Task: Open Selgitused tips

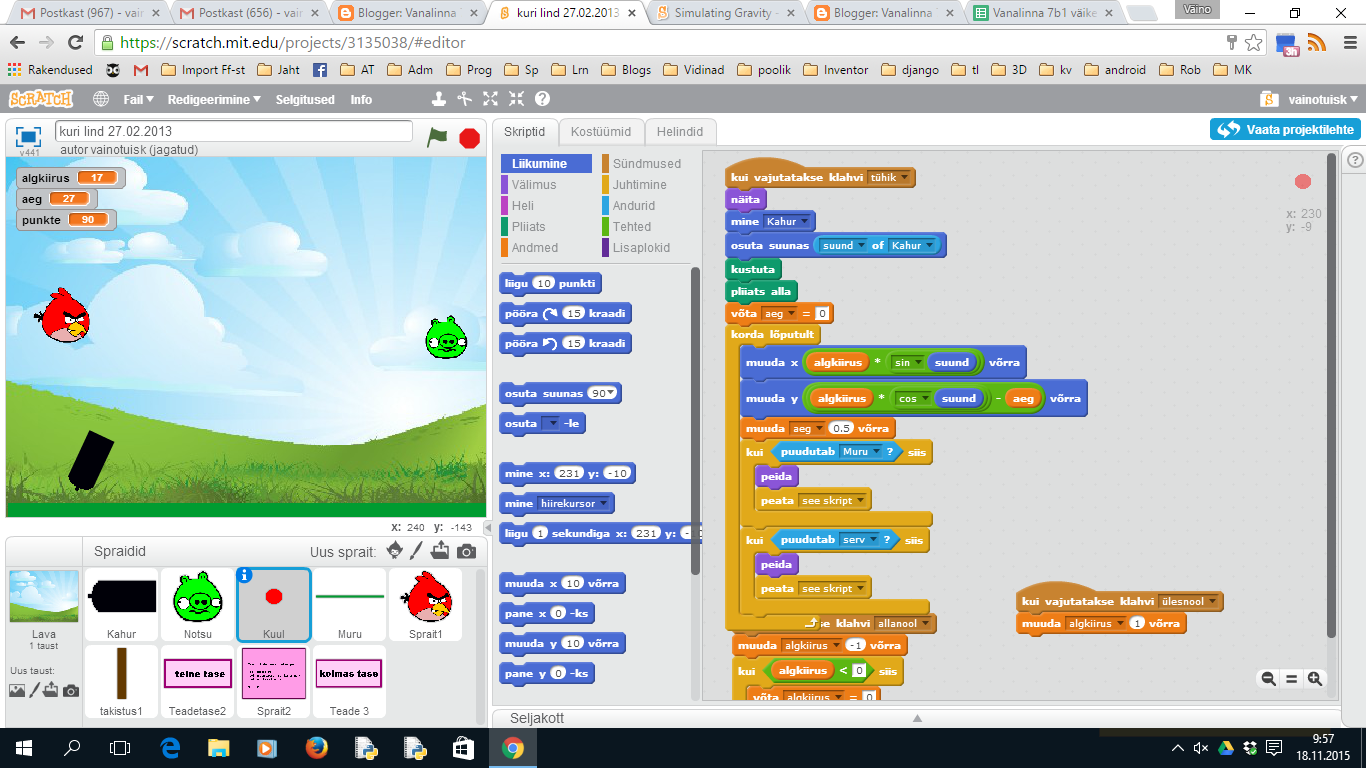Action: pyautogui.click(x=305, y=99)
